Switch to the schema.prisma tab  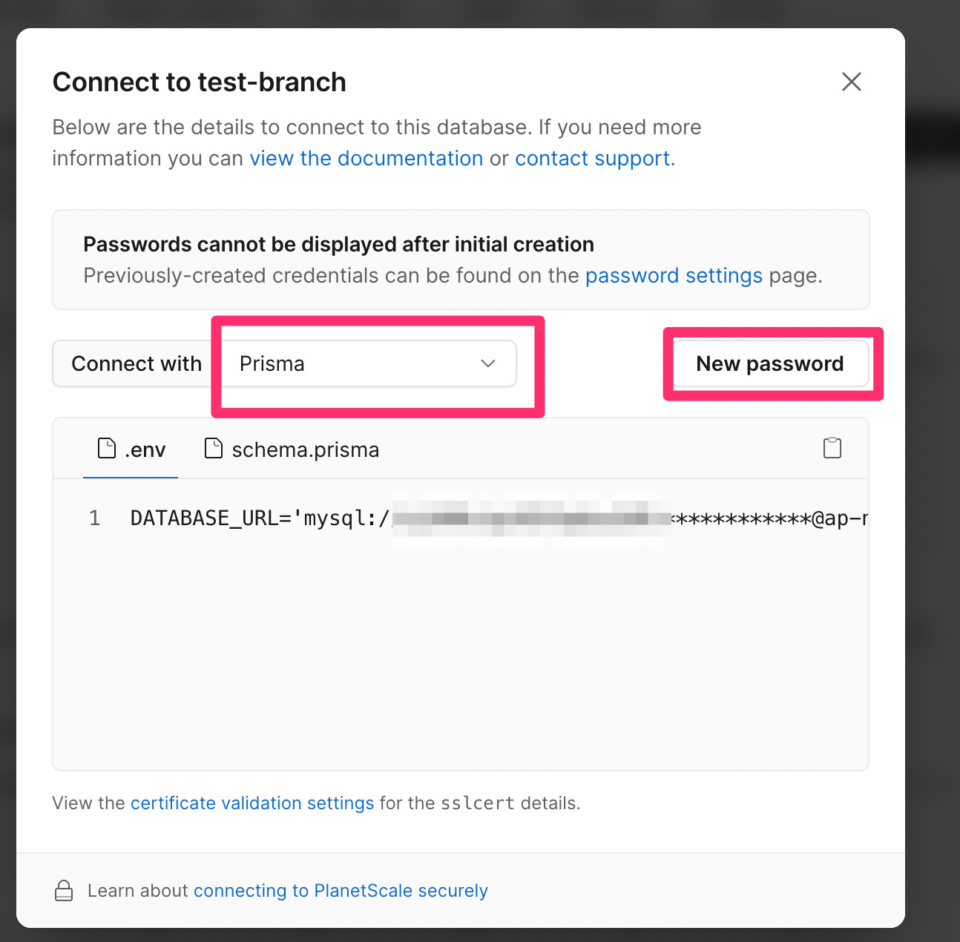pos(304,450)
